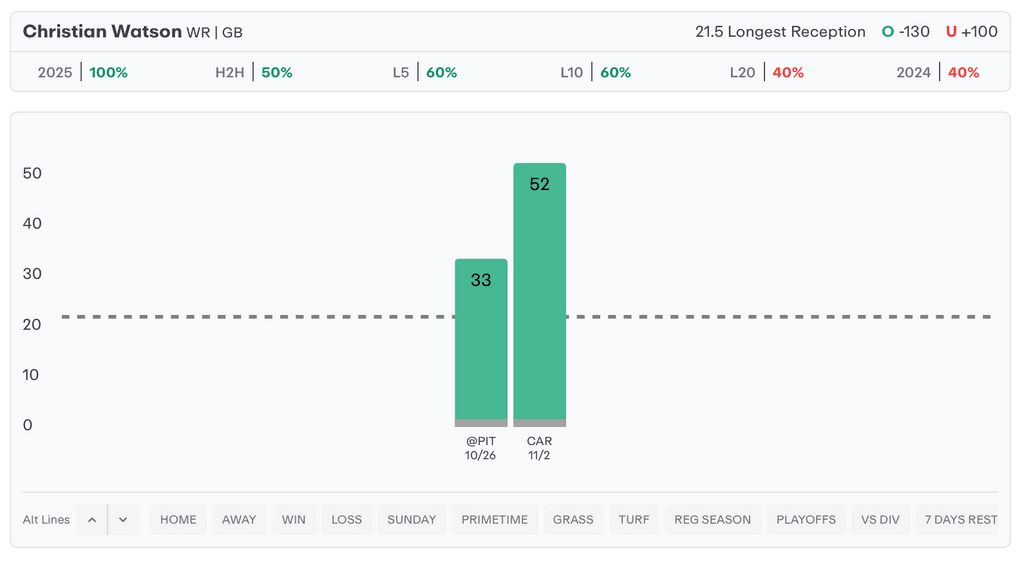Toggle the HOME filter
This screenshot has width=1024, height=563.
click(178, 520)
